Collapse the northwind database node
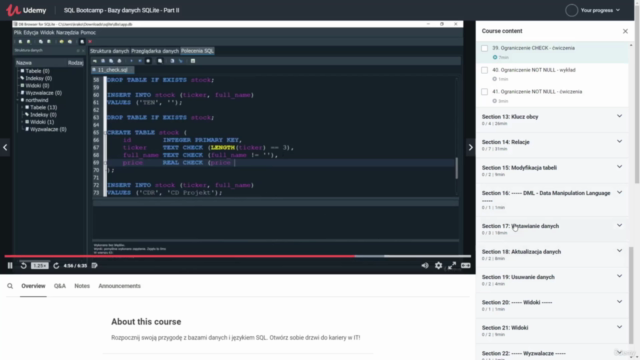The image size is (640, 360). click(x=18, y=100)
